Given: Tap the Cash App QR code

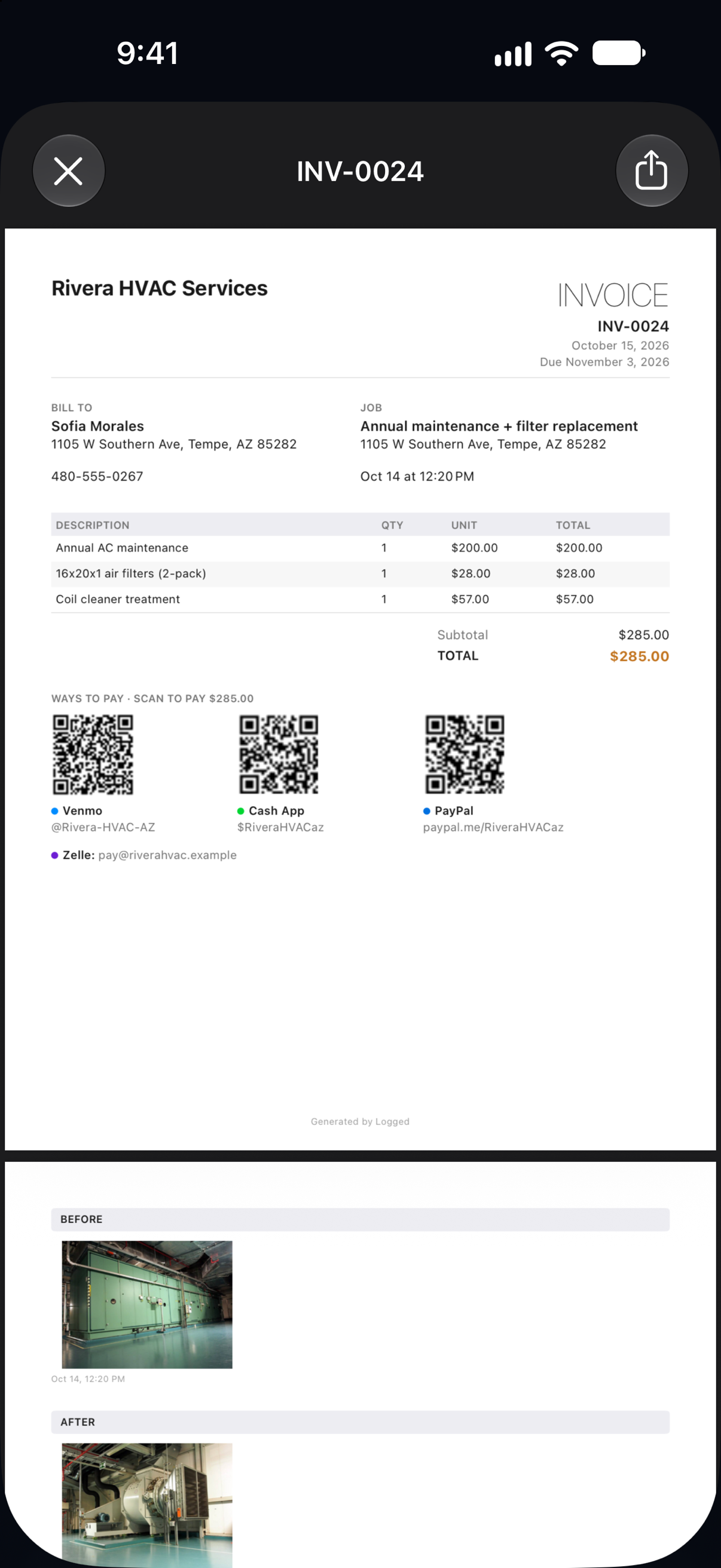Looking at the screenshot, I should (x=279, y=755).
